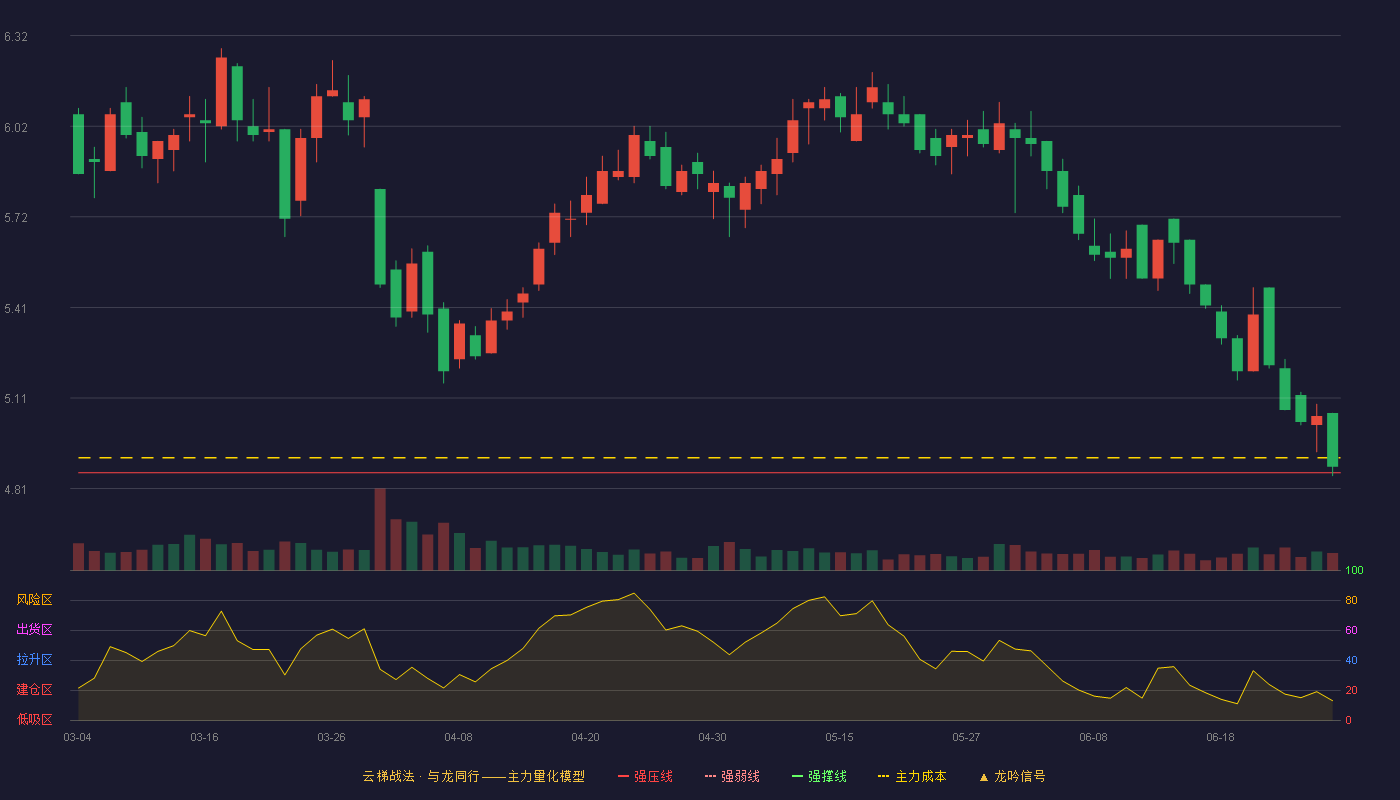Click the 建仓区 zone label
This screenshot has width=1400, height=800.
coord(34,690)
